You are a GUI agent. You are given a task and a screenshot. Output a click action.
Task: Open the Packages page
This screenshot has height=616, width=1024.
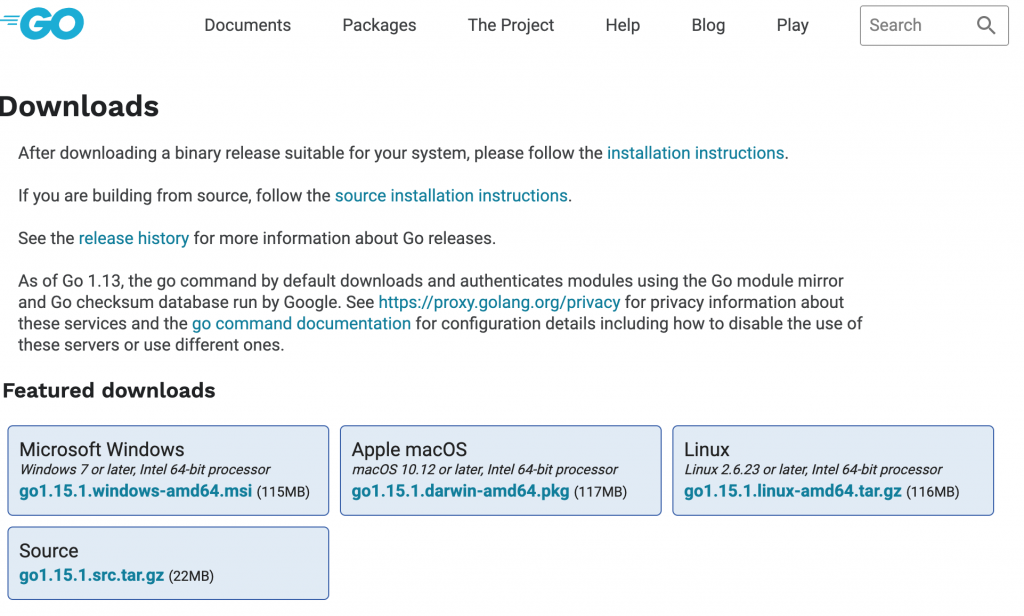point(379,25)
